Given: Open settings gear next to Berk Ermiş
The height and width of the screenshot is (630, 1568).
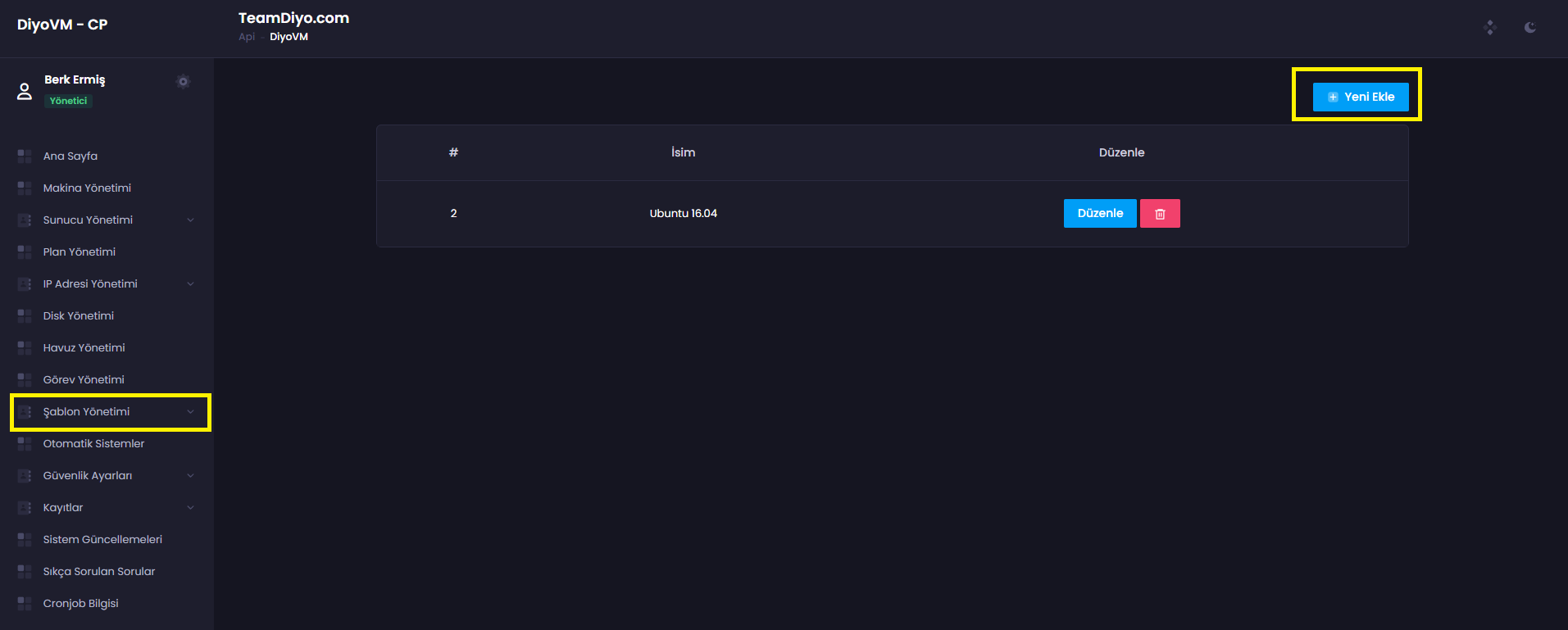Looking at the screenshot, I should [x=184, y=81].
